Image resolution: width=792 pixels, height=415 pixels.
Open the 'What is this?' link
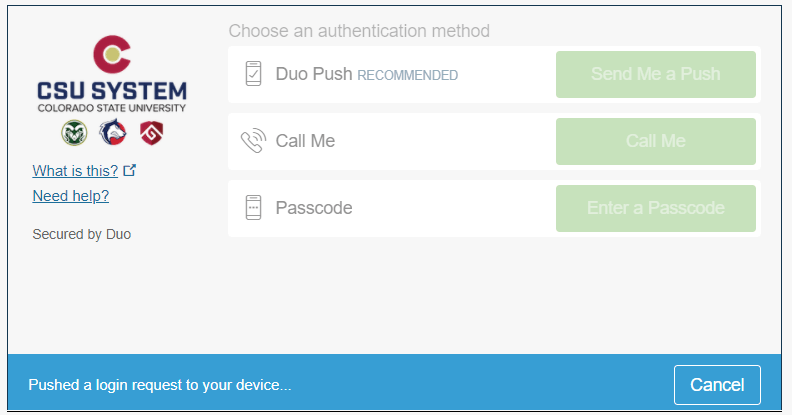pyautogui.click(x=75, y=170)
